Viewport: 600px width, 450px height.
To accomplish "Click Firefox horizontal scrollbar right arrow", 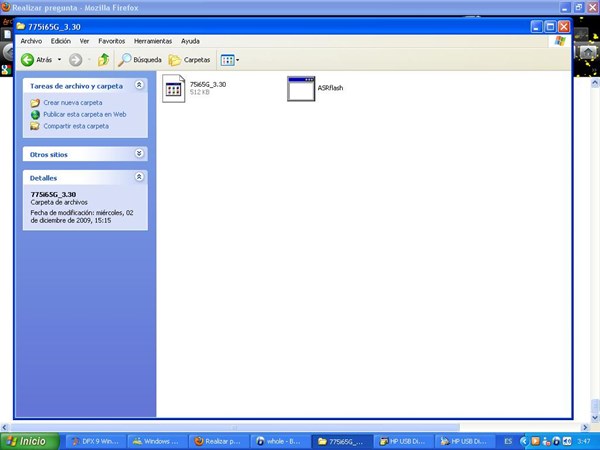I will 585,427.
